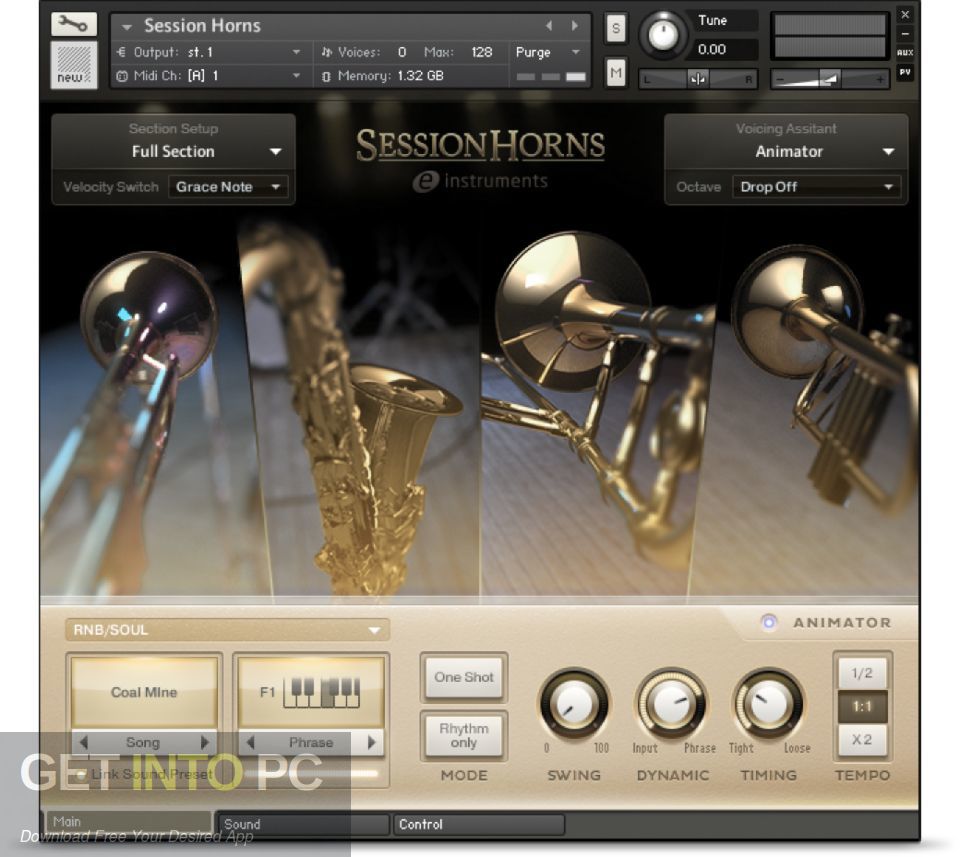960x857 pixels.
Task: Click the Song label bar
Action: pyautogui.click(x=143, y=743)
